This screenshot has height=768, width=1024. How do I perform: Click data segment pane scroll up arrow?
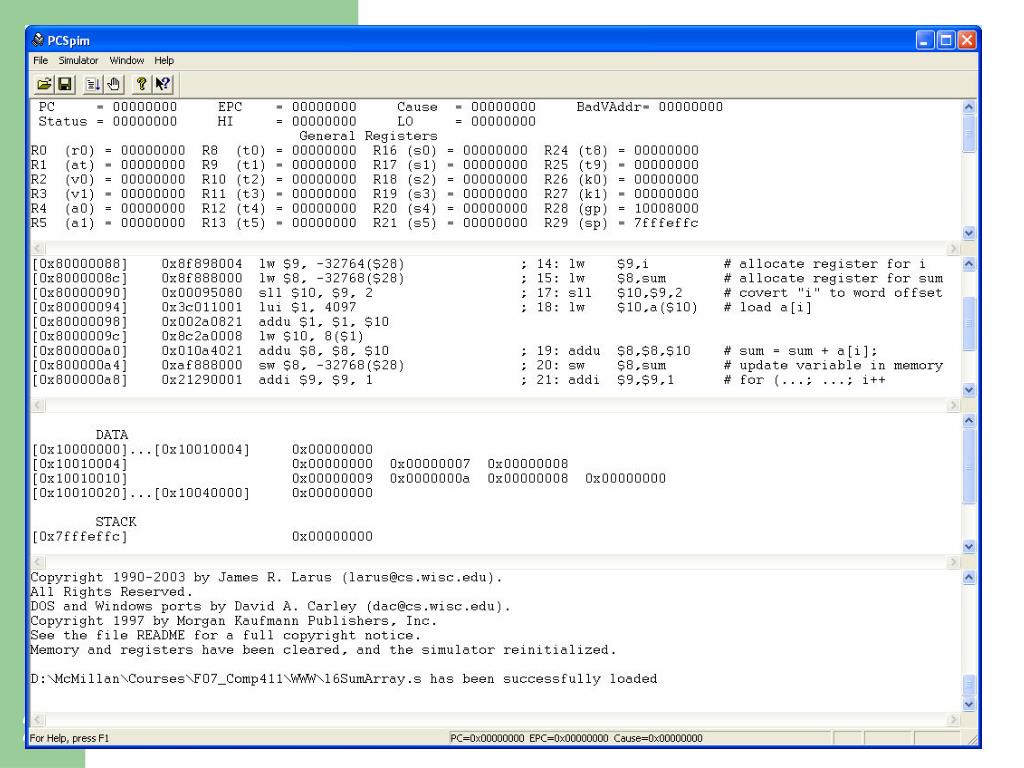coord(969,421)
